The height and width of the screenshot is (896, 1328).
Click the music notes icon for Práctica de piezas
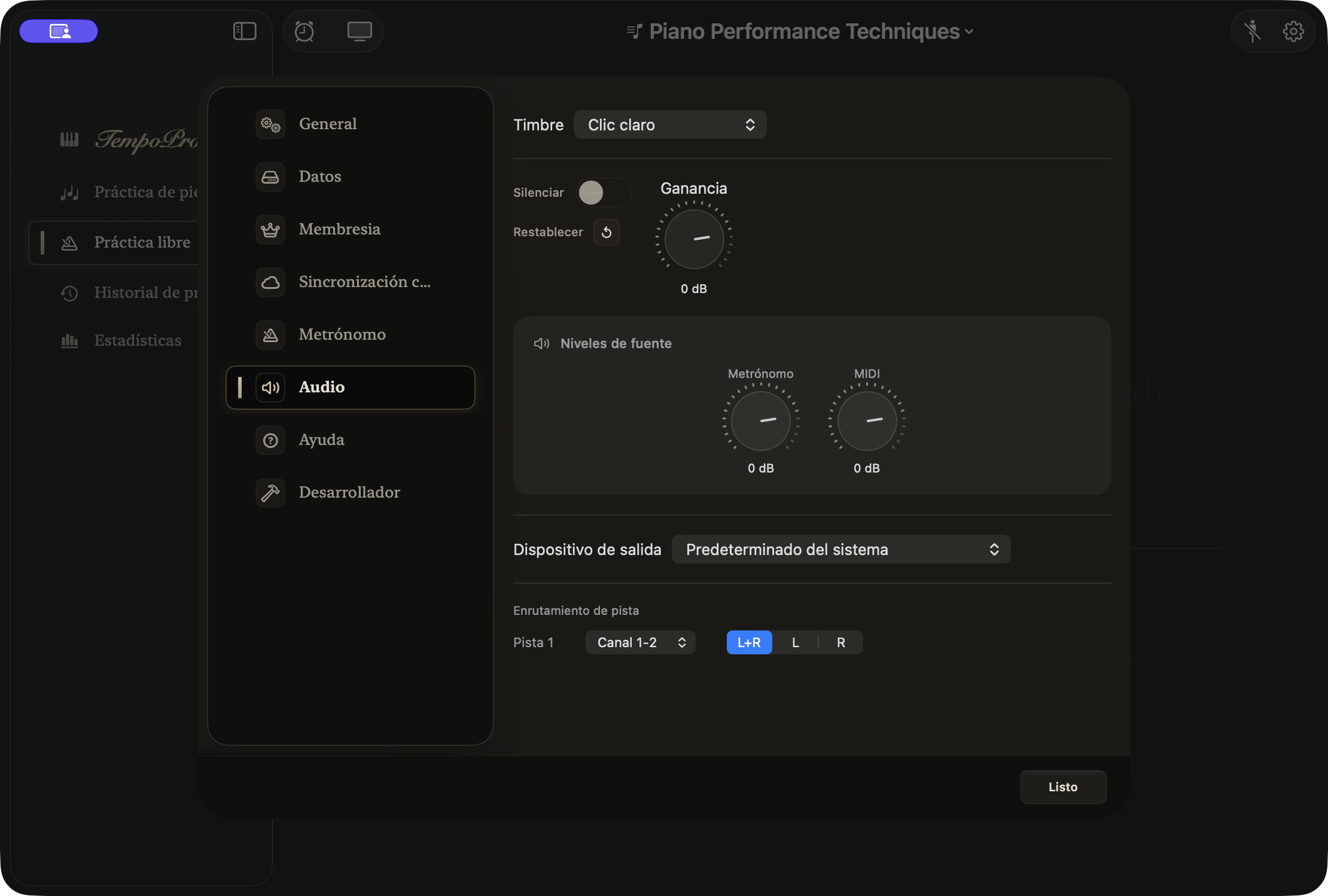coord(69,193)
